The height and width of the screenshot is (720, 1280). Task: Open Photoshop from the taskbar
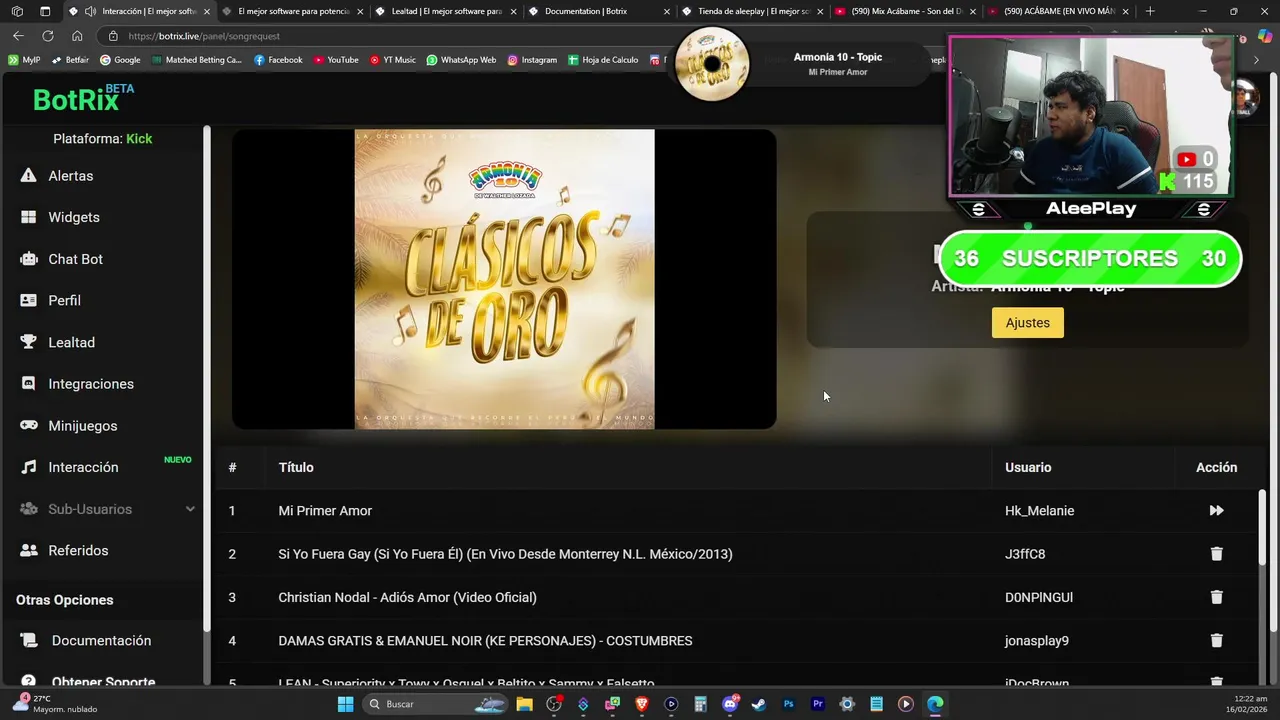(x=788, y=704)
